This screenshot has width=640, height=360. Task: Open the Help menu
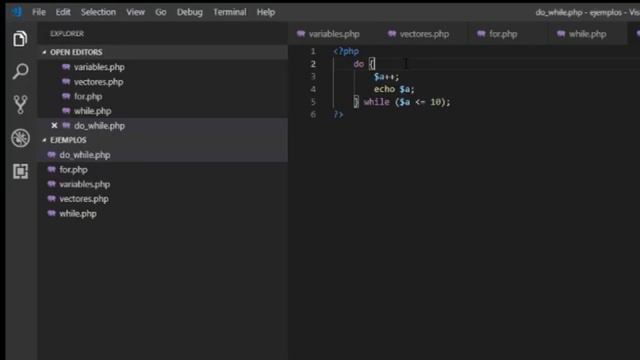coord(266,12)
